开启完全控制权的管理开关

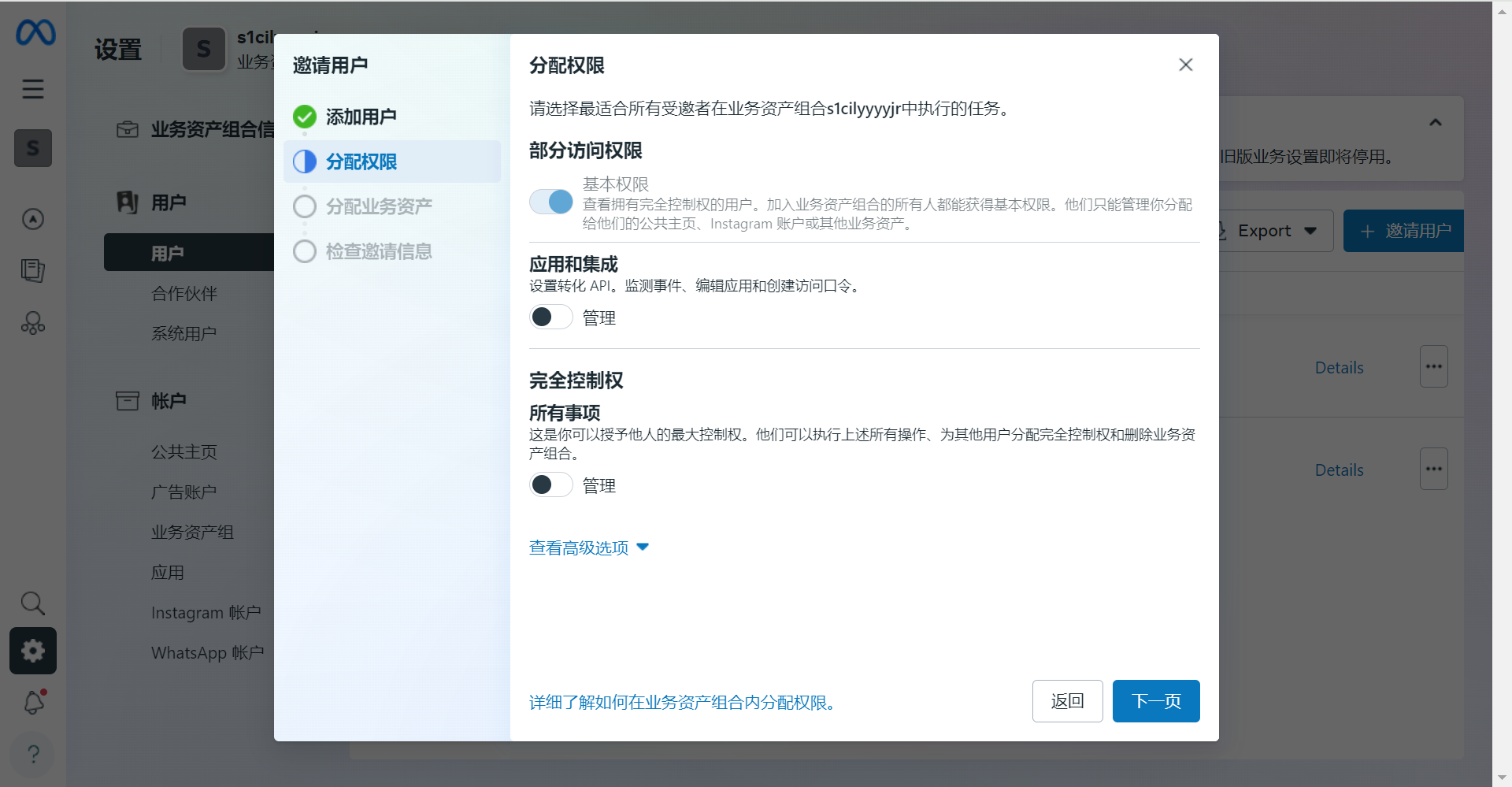click(550, 484)
